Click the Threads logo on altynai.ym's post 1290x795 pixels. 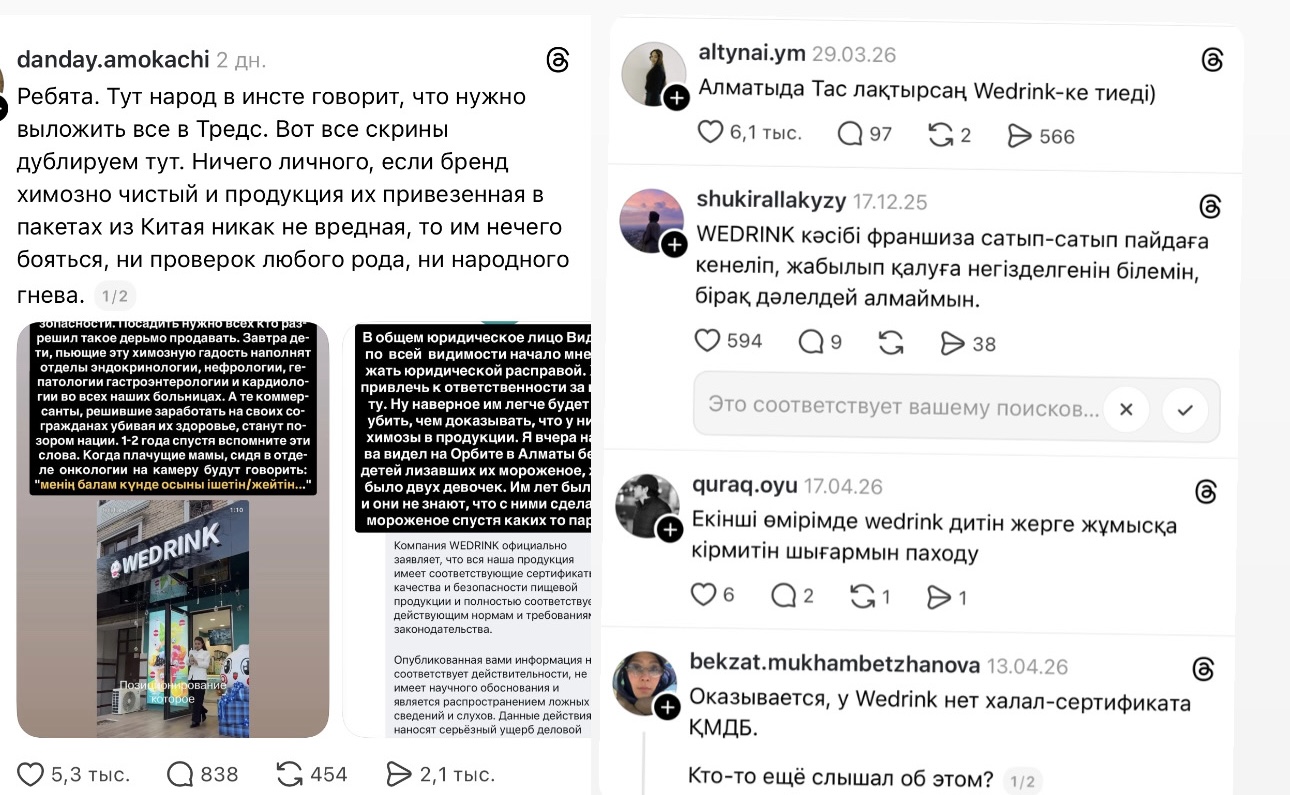pyautogui.click(x=1212, y=60)
